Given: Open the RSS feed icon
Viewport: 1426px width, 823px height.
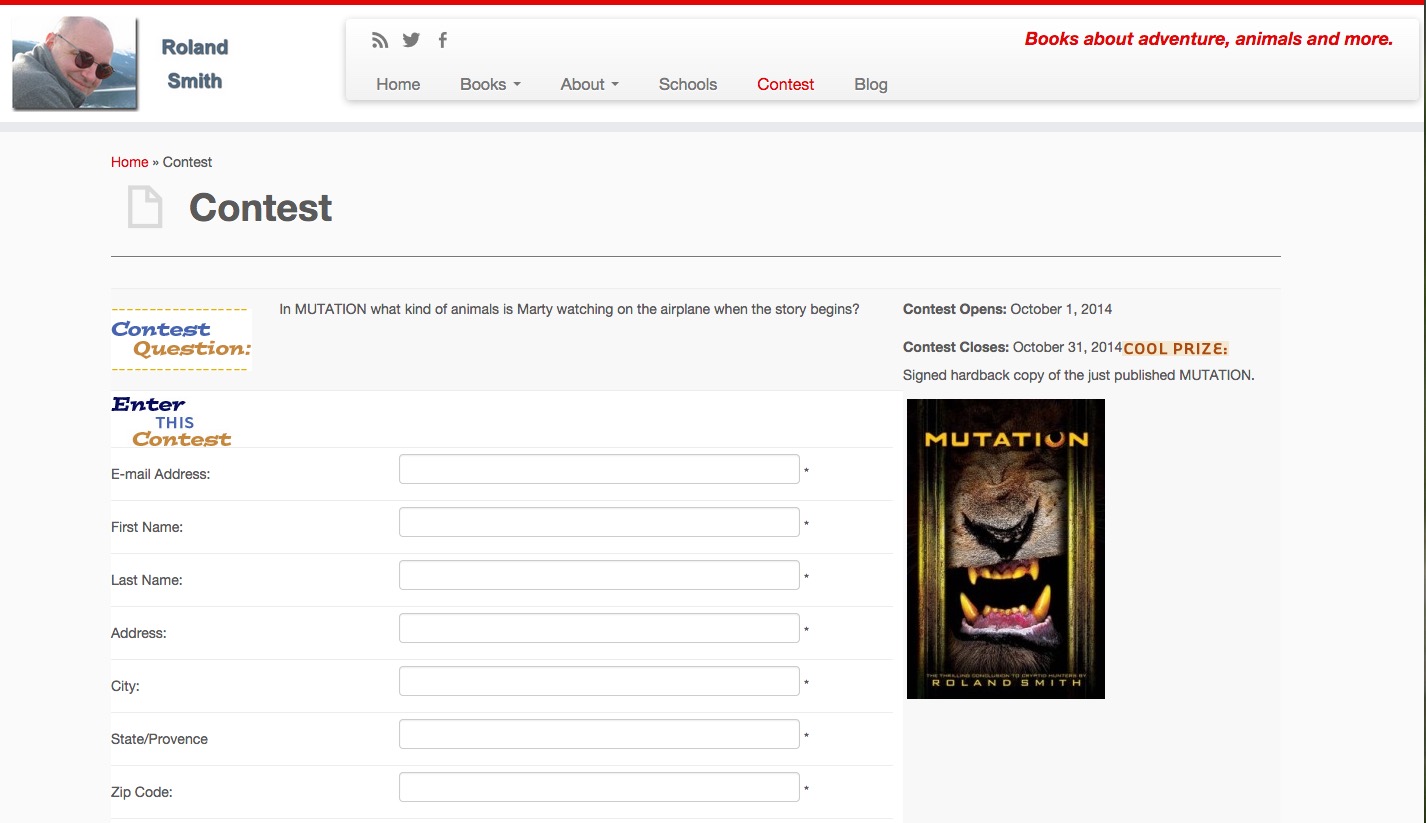Looking at the screenshot, I should pyautogui.click(x=379, y=41).
